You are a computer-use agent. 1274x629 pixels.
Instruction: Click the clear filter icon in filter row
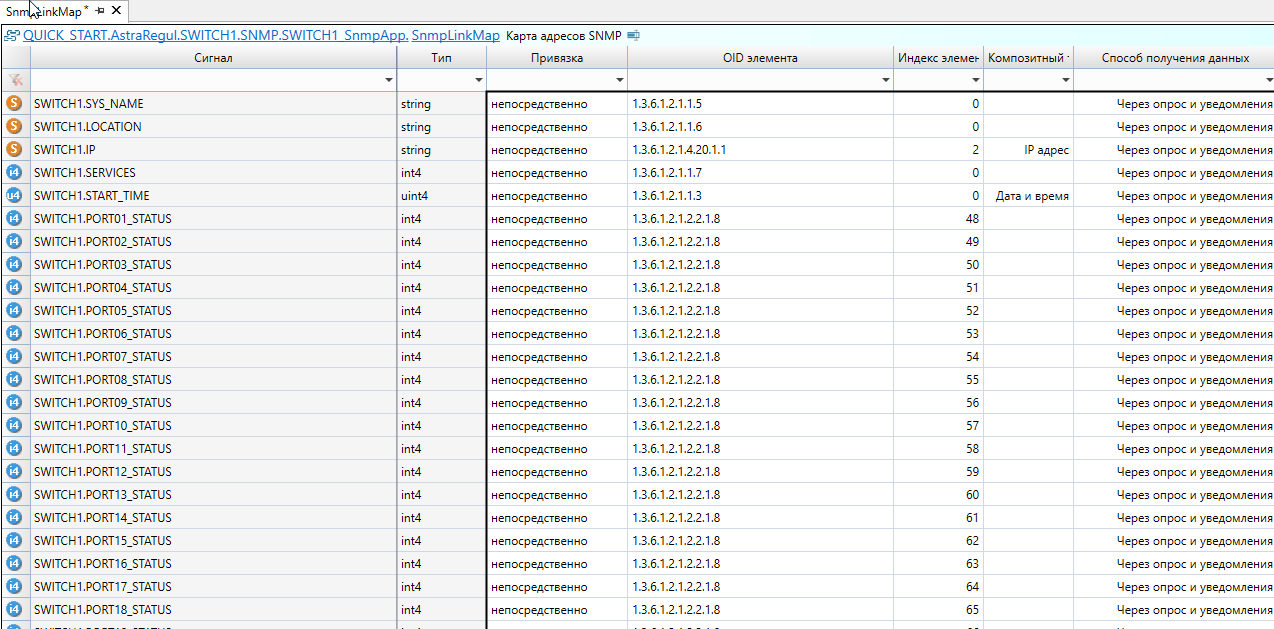pyautogui.click(x=14, y=79)
